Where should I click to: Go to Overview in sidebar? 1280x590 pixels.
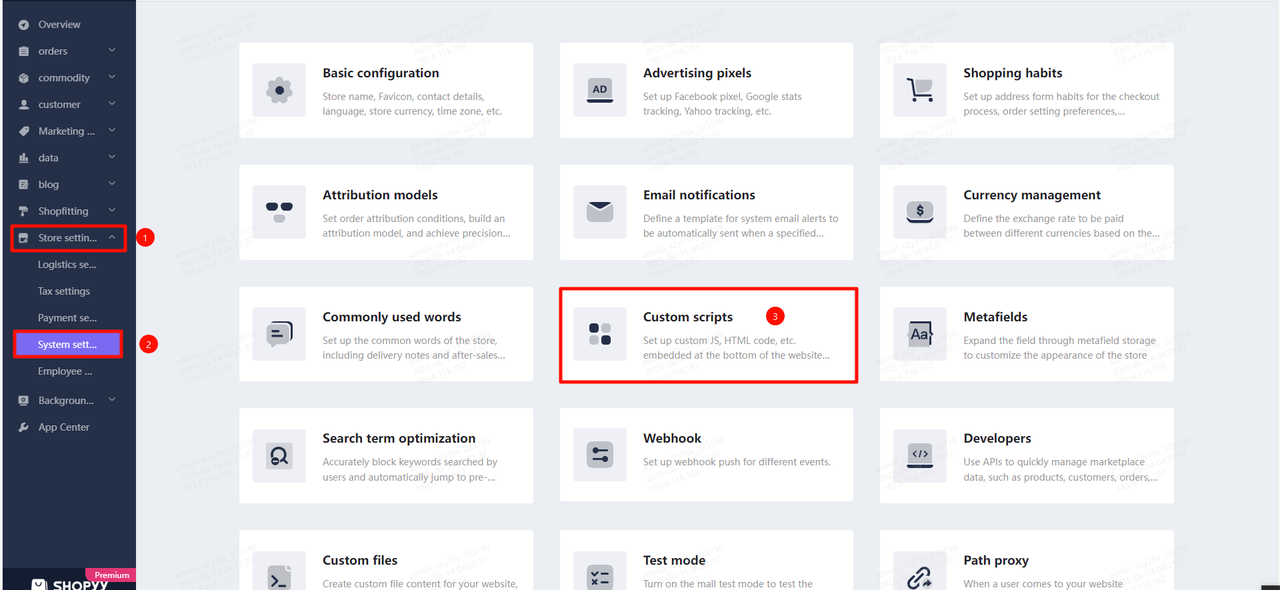[59, 24]
